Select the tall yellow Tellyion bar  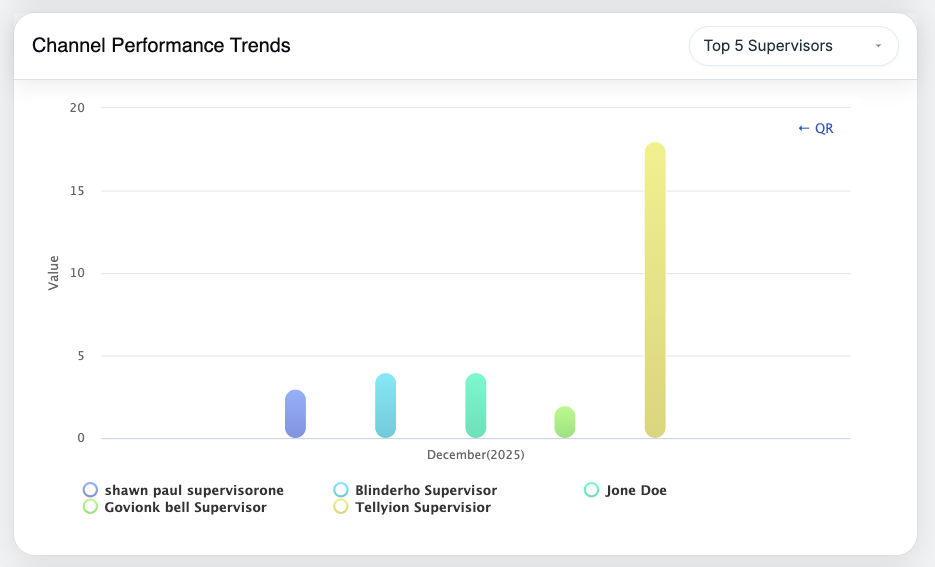655,290
